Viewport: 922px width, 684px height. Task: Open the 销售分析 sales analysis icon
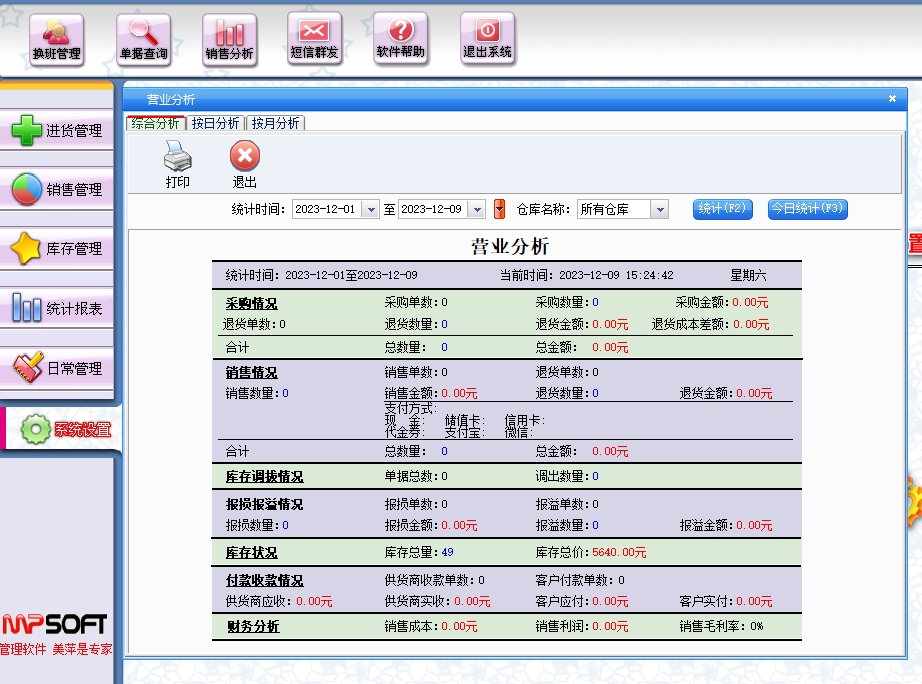(229, 41)
